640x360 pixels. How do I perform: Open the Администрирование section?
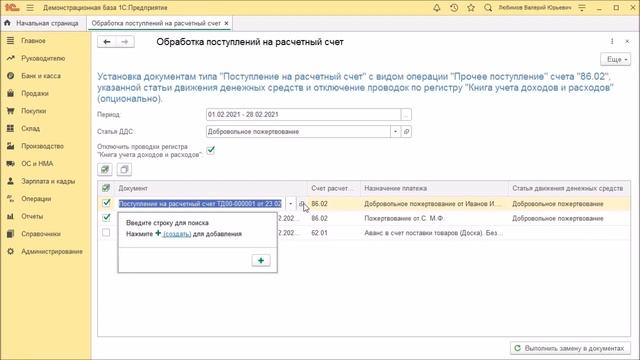pos(52,251)
